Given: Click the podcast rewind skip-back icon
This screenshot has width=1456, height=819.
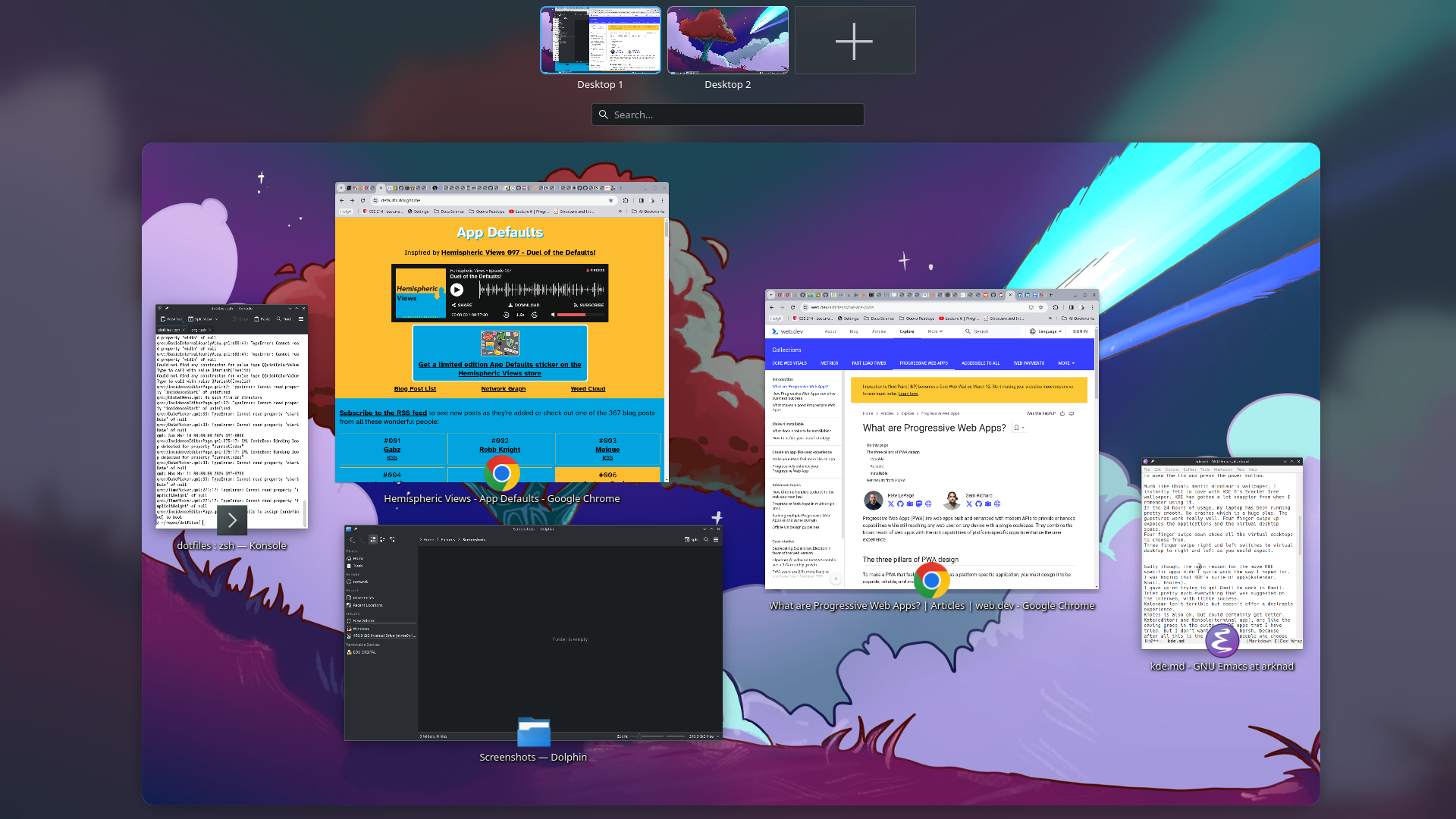Looking at the screenshot, I should pyautogui.click(x=506, y=315).
